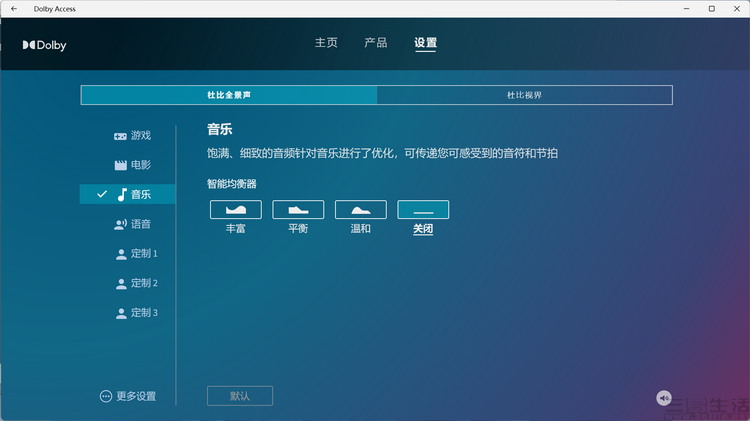The image size is (750, 421).
Task: Click the music description text 饱满、细致的音频
Action: point(382,153)
